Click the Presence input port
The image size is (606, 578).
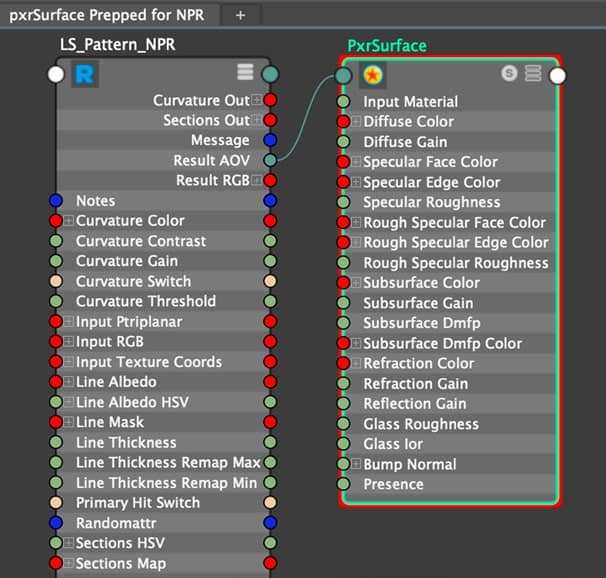pyautogui.click(x=343, y=484)
